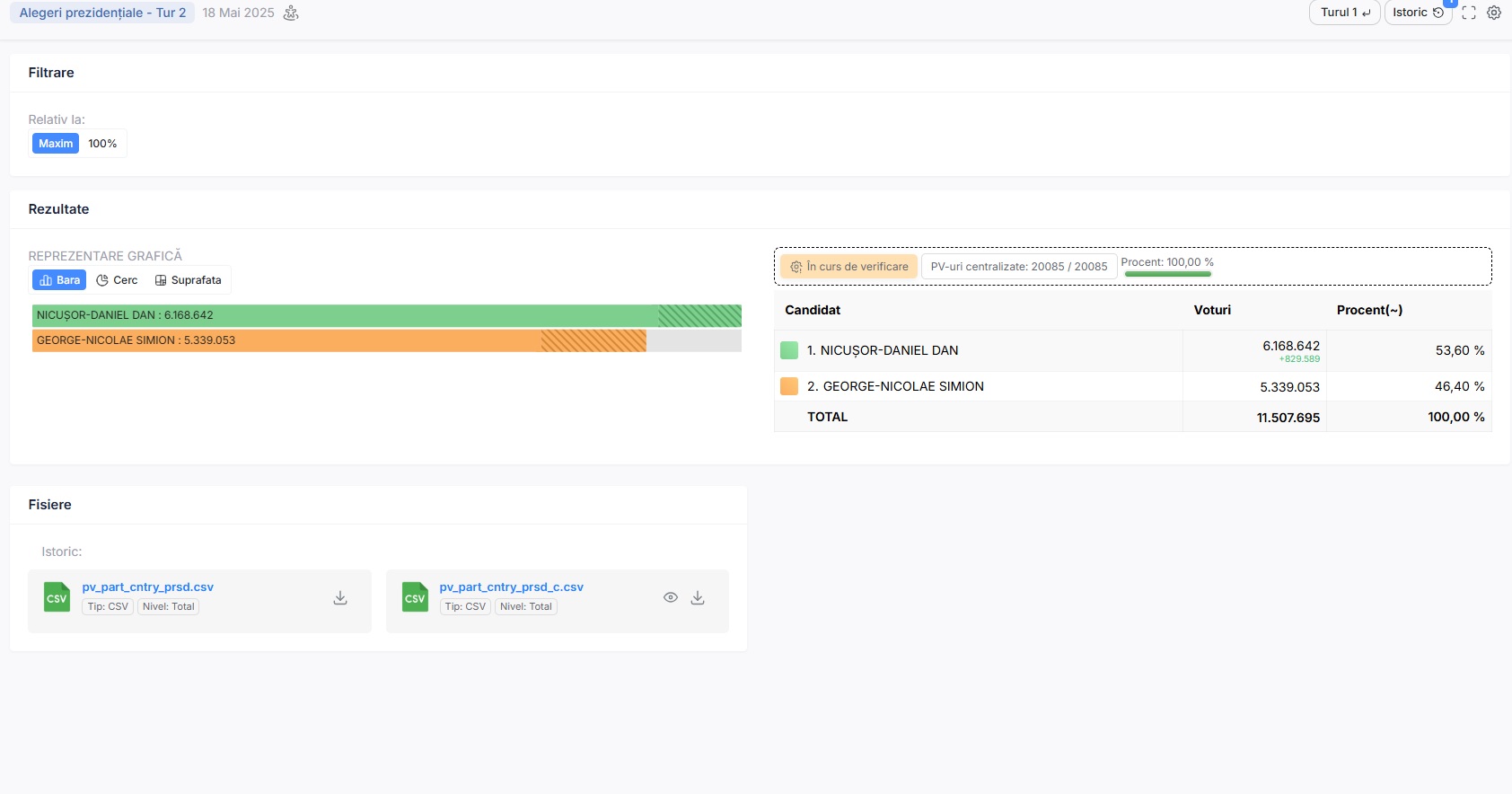Click the George-Nicolae Simion orange bar
The height and width of the screenshot is (794, 1512).
pyautogui.click(x=338, y=340)
